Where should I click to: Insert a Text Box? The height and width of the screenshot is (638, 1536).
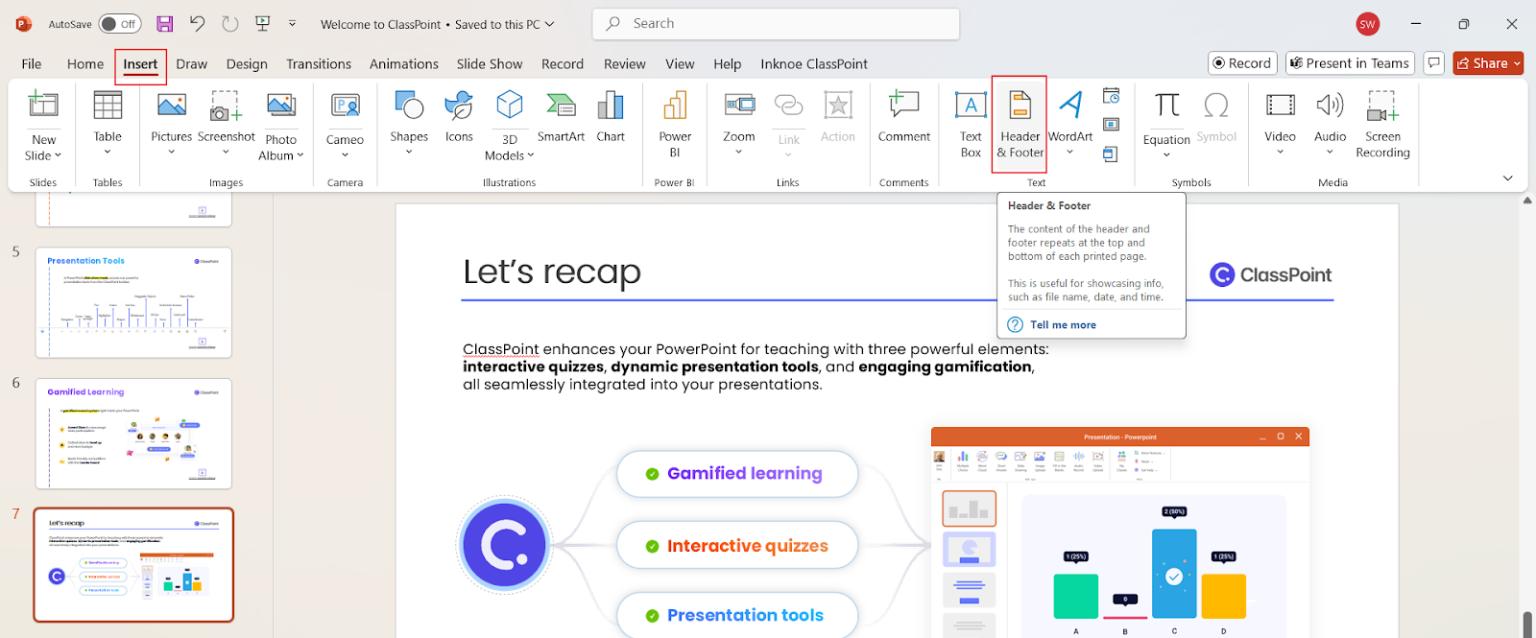(x=969, y=122)
